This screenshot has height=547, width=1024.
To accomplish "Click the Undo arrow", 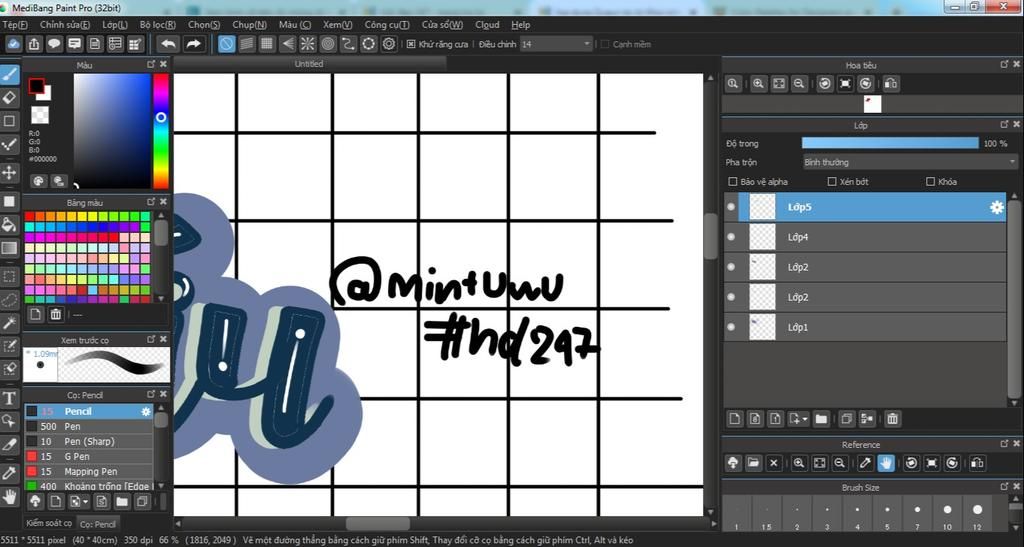I will [168, 44].
